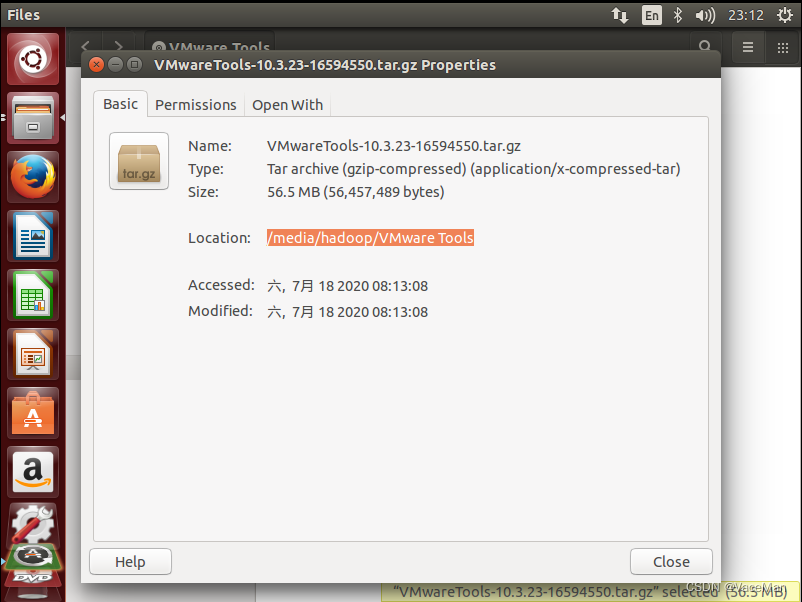The height and width of the screenshot is (602, 802).
Task: Launch LibreOffice Impress from the dock
Action: click(32, 354)
